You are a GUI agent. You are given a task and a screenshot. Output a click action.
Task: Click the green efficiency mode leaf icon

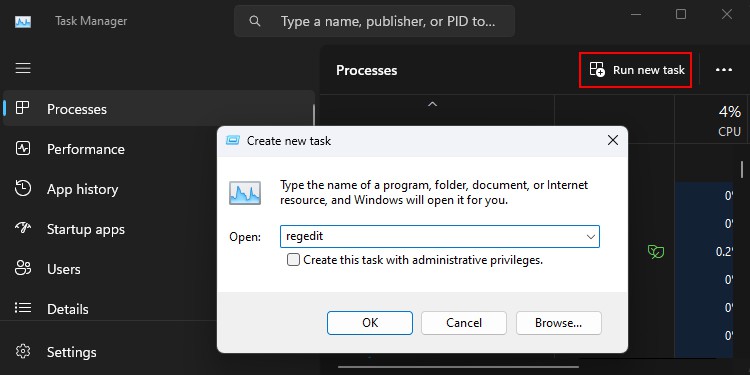pos(656,252)
